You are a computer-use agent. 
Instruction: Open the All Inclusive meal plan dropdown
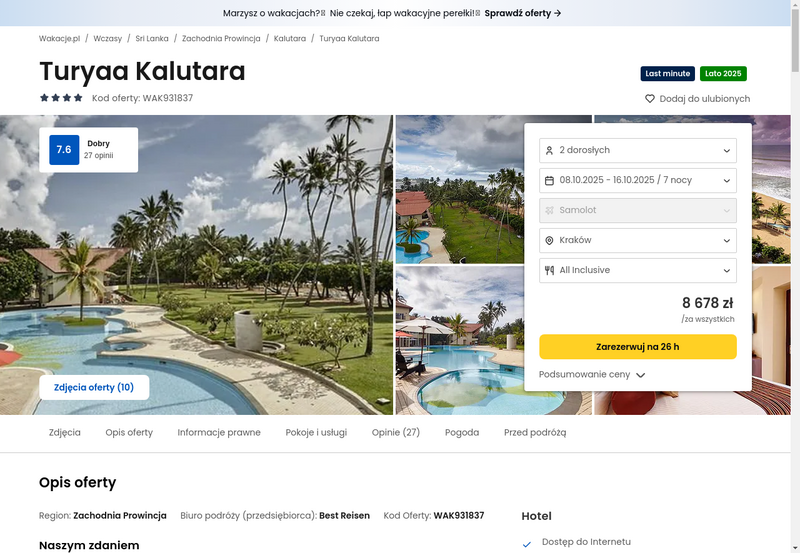(x=638, y=270)
